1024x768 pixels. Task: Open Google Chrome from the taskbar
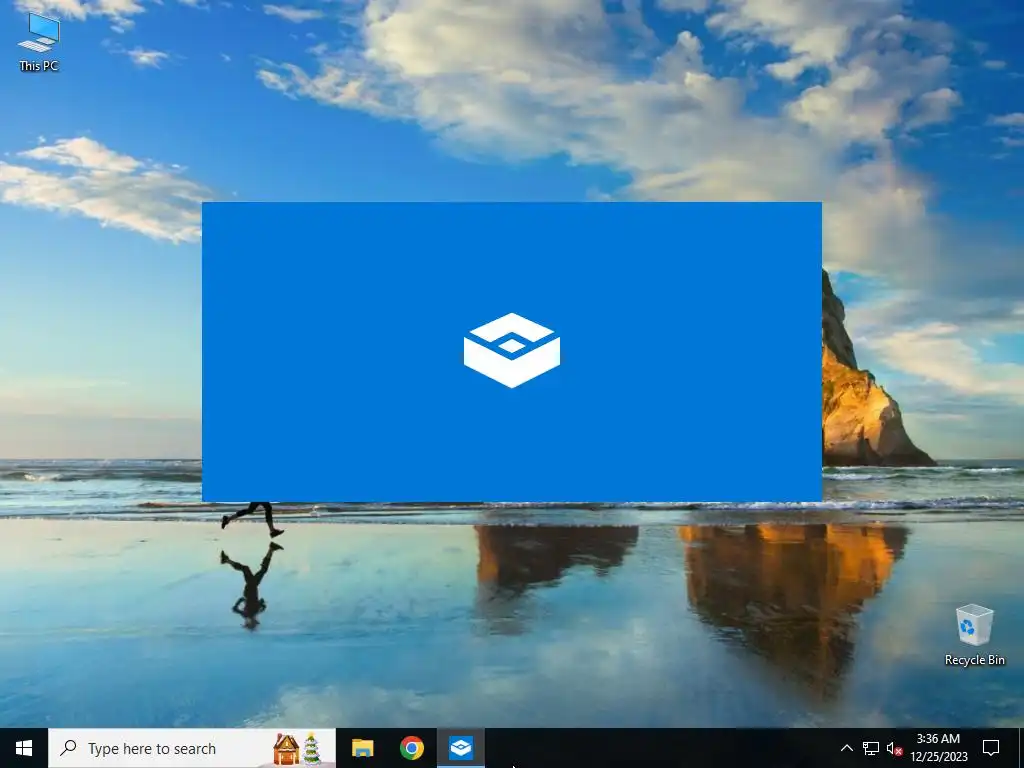click(x=411, y=748)
